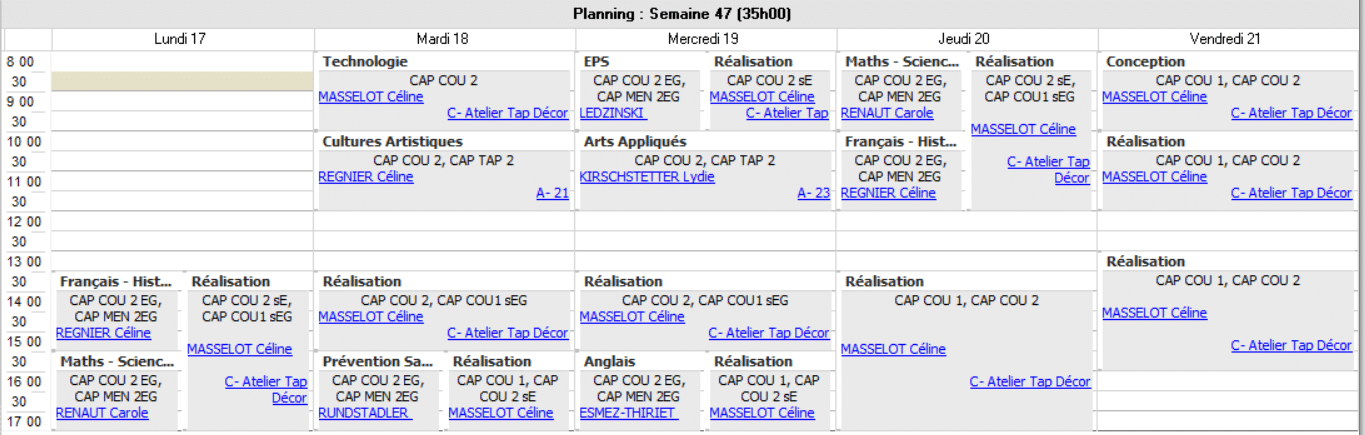Click RENAUT Carole link in Thursday Maths block

coord(887,113)
